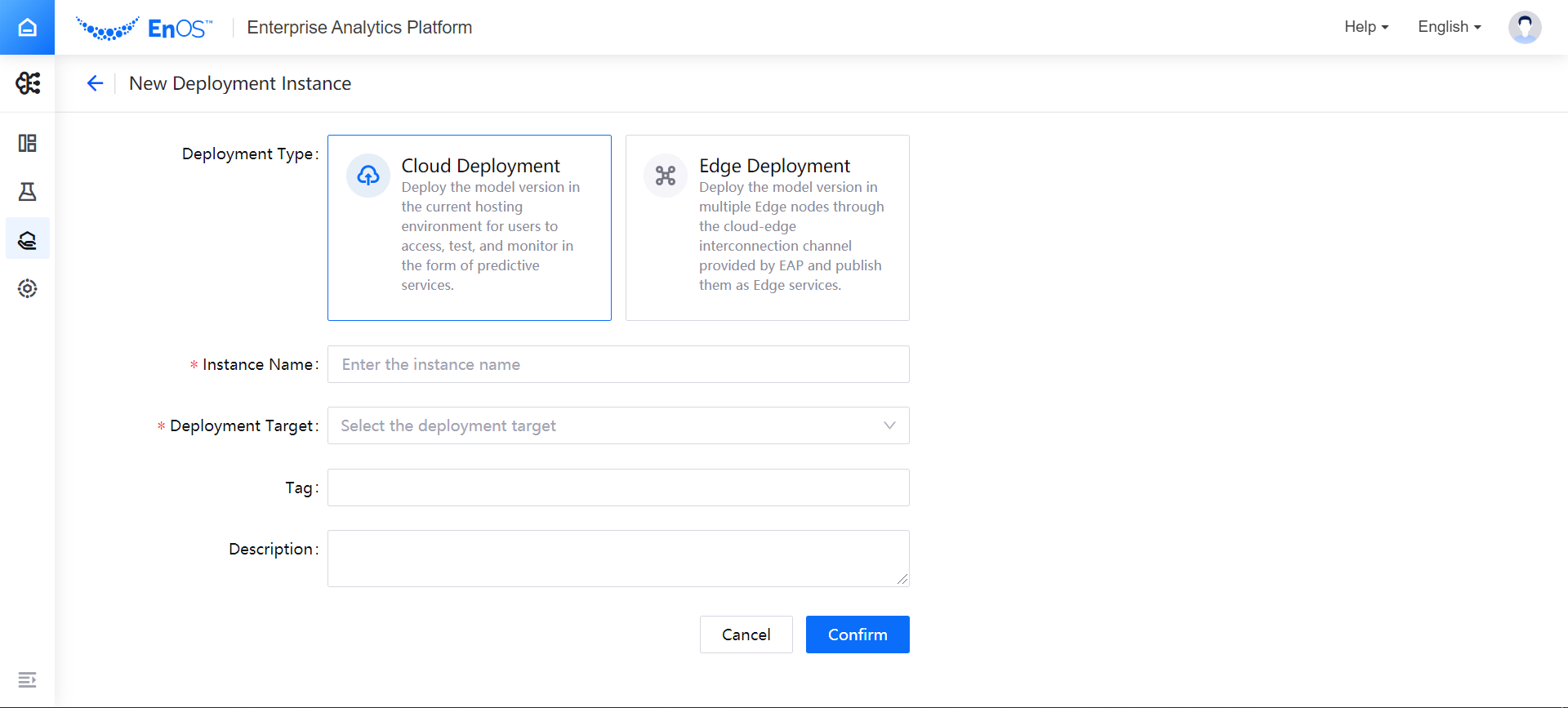The width and height of the screenshot is (1568, 708).
Task: Open the English language selector
Action: 1449,27
